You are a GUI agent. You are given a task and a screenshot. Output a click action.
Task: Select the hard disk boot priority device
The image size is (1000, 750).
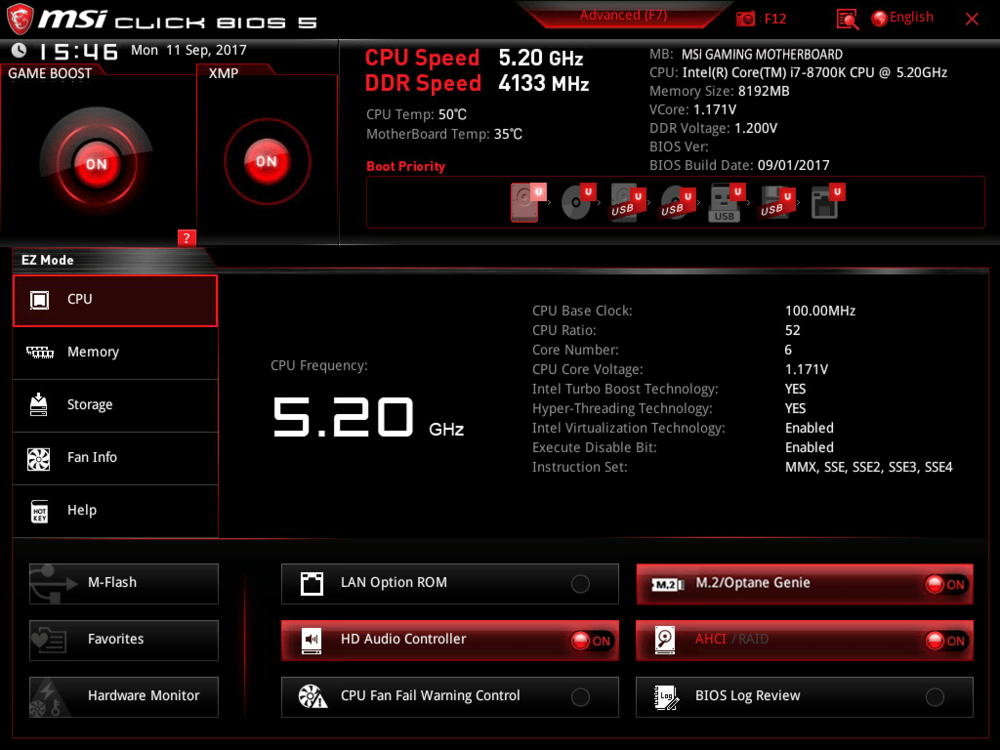coord(528,202)
